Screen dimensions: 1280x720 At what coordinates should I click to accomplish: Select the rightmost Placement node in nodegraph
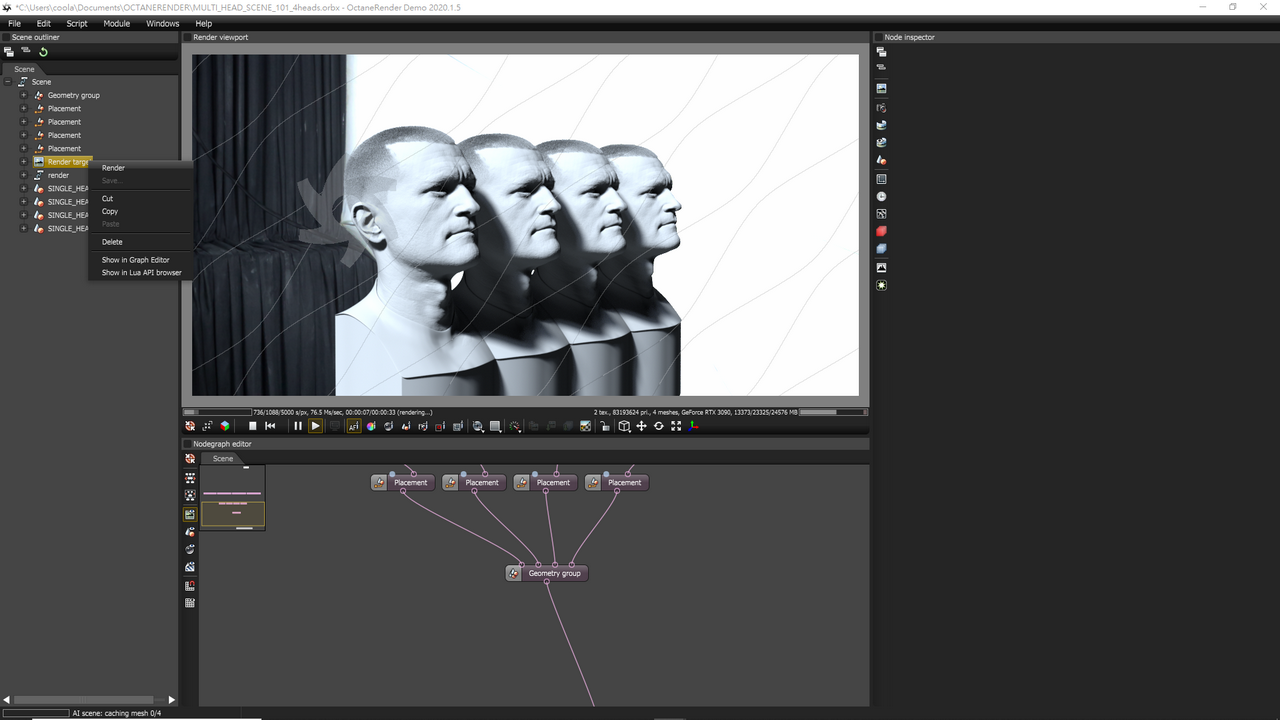pyautogui.click(x=617, y=482)
